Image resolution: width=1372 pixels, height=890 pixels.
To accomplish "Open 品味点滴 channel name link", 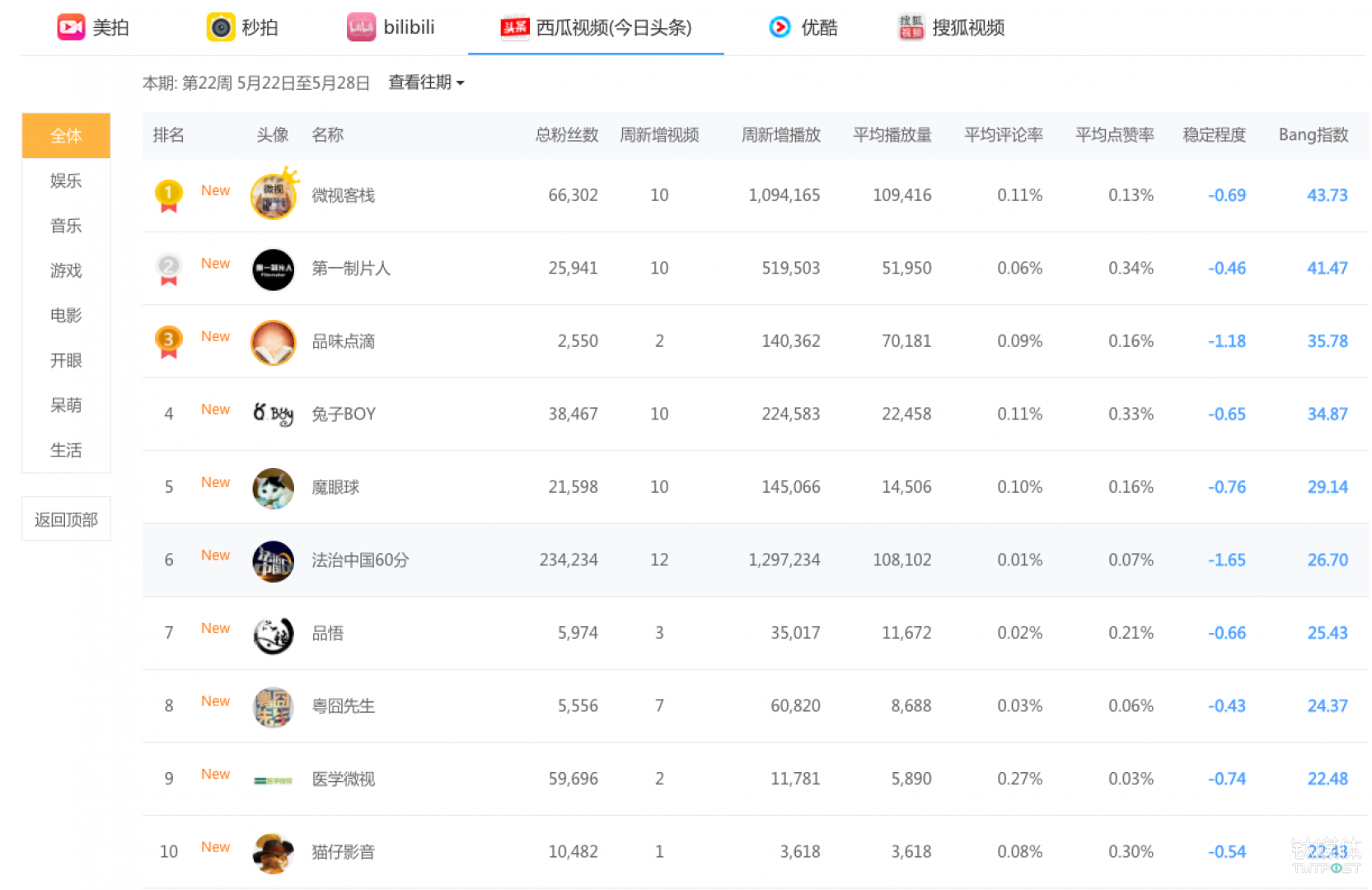I will point(343,341).
